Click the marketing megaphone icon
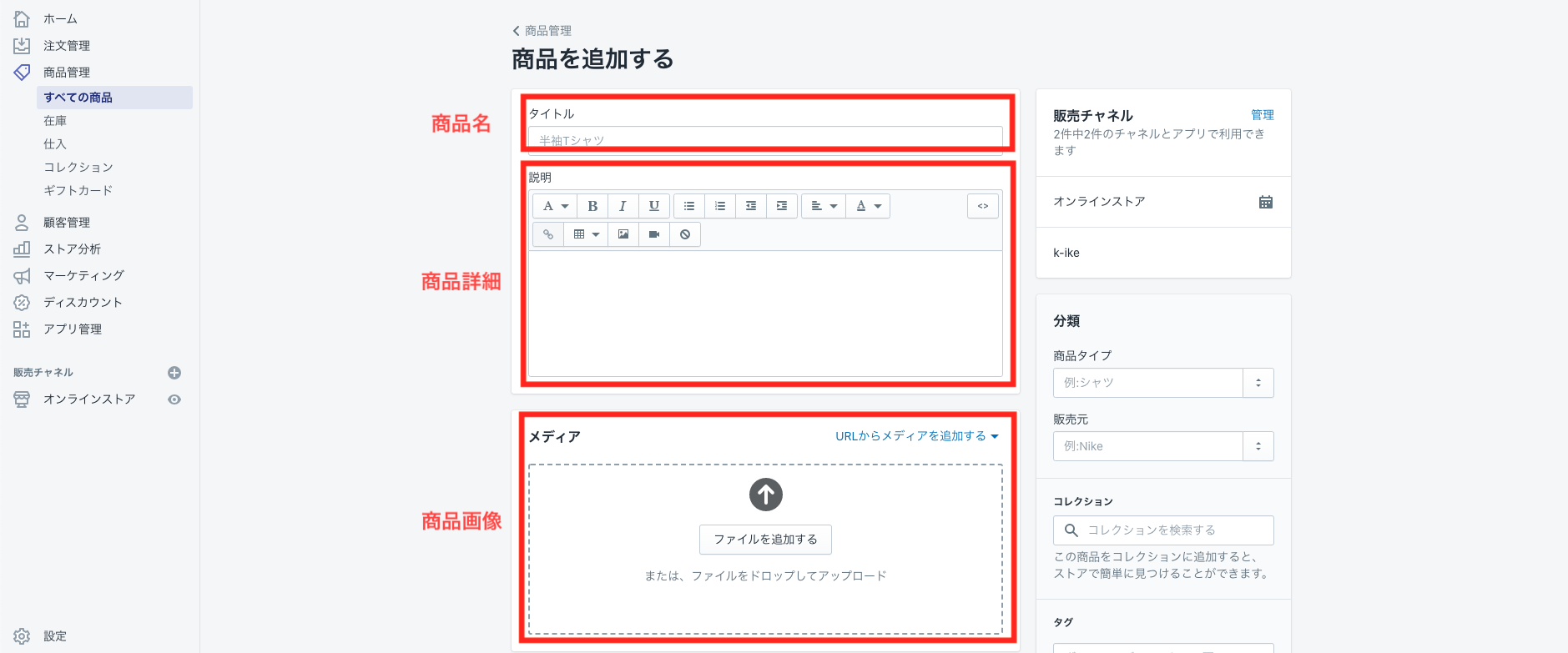This screenshot has width=1568, height=653. click(22, 275)
